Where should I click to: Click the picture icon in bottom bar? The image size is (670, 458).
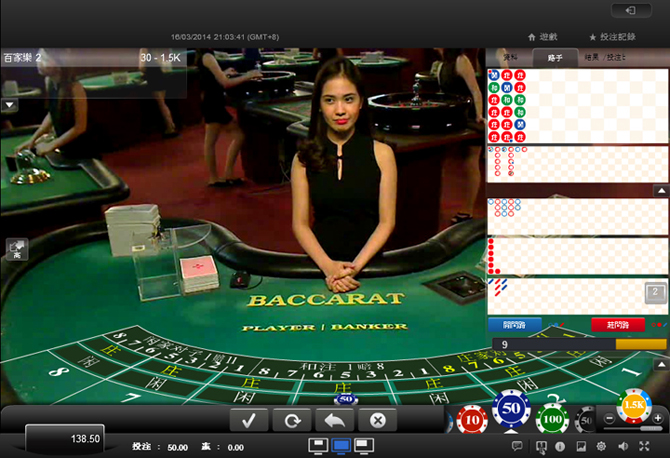pyautogui.click(x=581, y=446)
